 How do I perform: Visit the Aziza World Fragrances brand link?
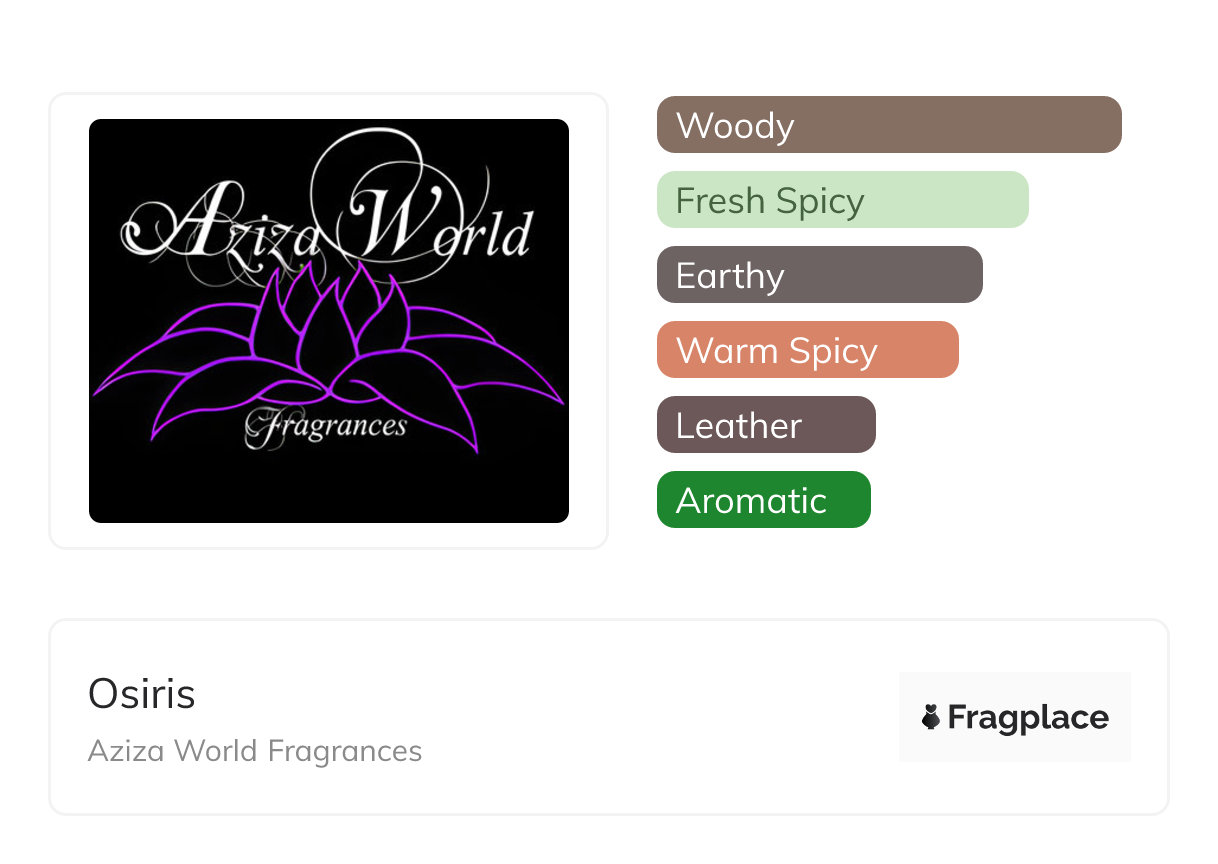pyautogui.click(x=255, y=751)
